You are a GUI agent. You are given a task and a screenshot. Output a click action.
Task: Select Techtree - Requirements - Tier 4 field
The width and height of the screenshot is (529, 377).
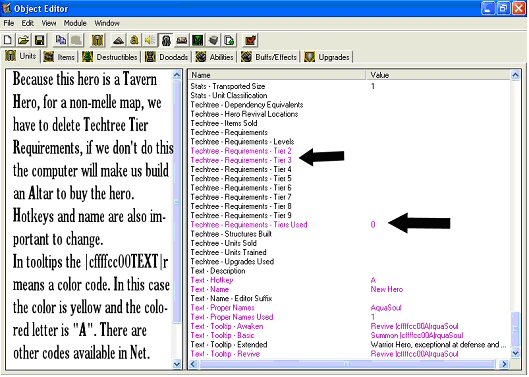pyautogui.click(x=350, y=169)
